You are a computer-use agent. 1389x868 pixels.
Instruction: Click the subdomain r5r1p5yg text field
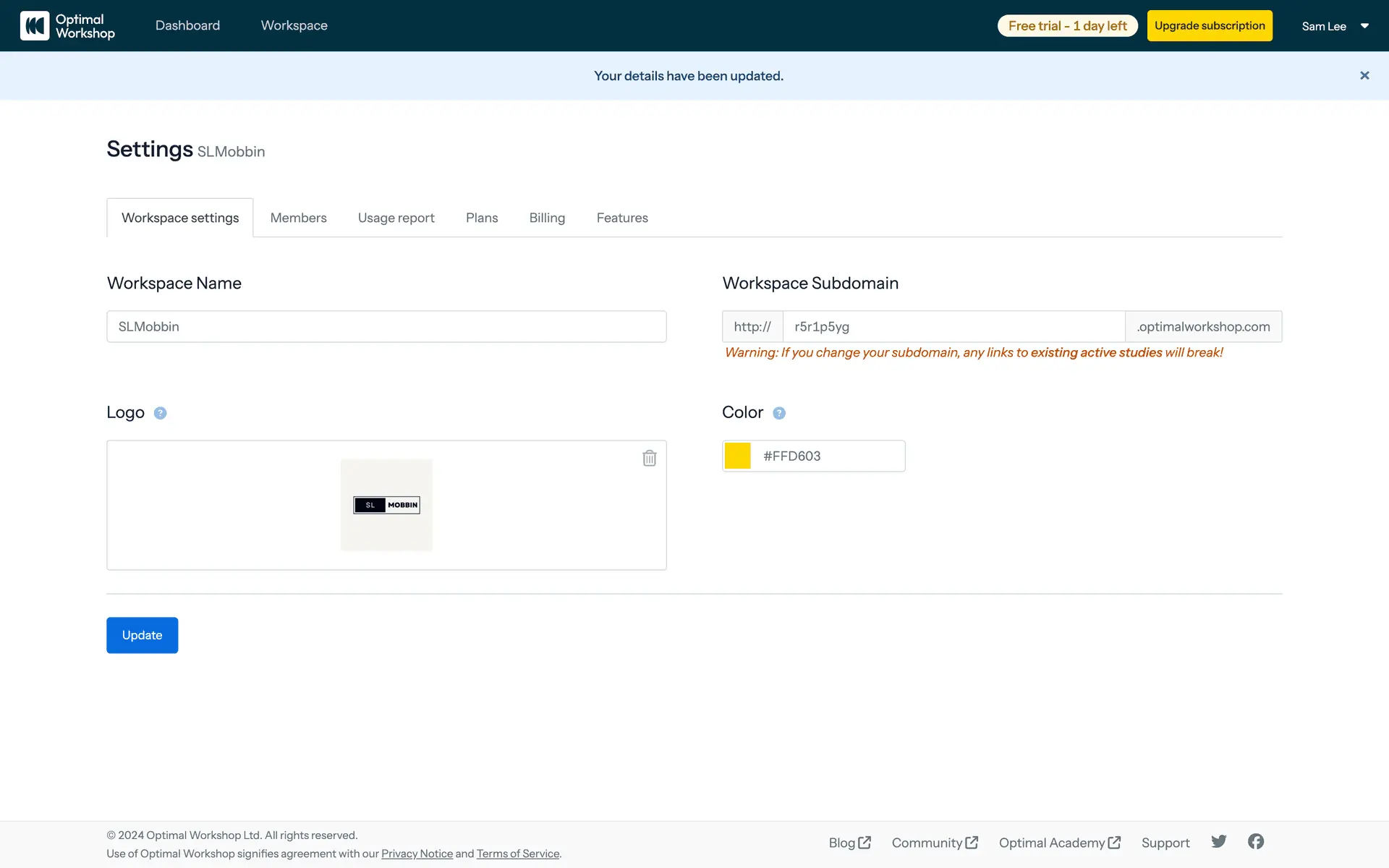(x=953, y=326)
